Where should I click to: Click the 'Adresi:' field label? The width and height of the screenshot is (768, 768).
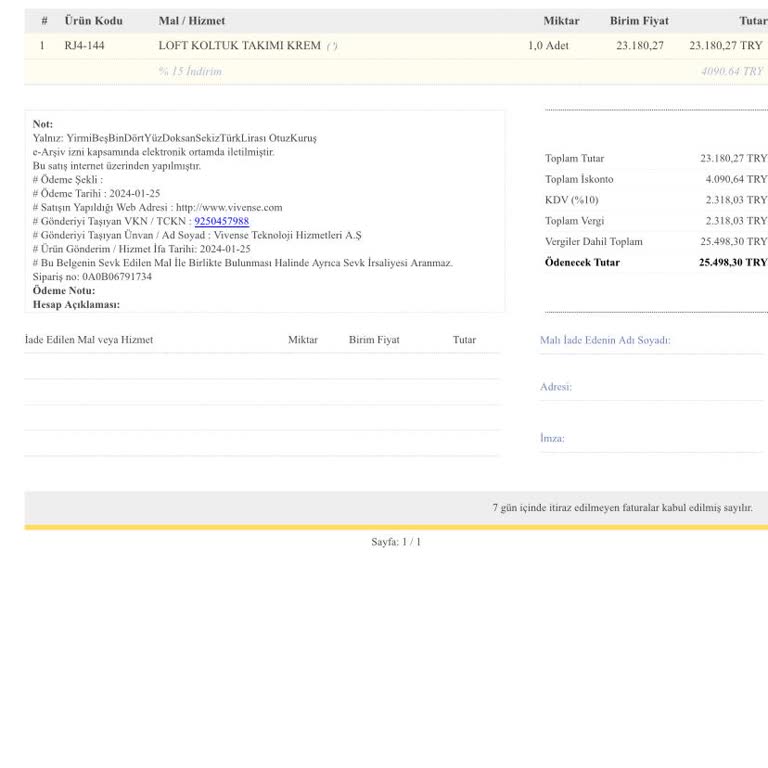(555, 386)
